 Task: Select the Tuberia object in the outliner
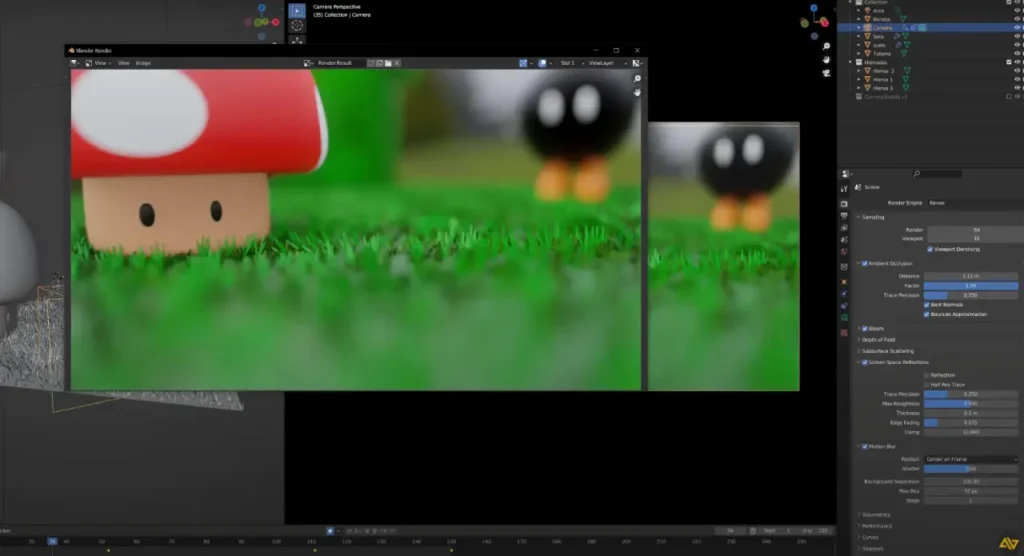882,54
